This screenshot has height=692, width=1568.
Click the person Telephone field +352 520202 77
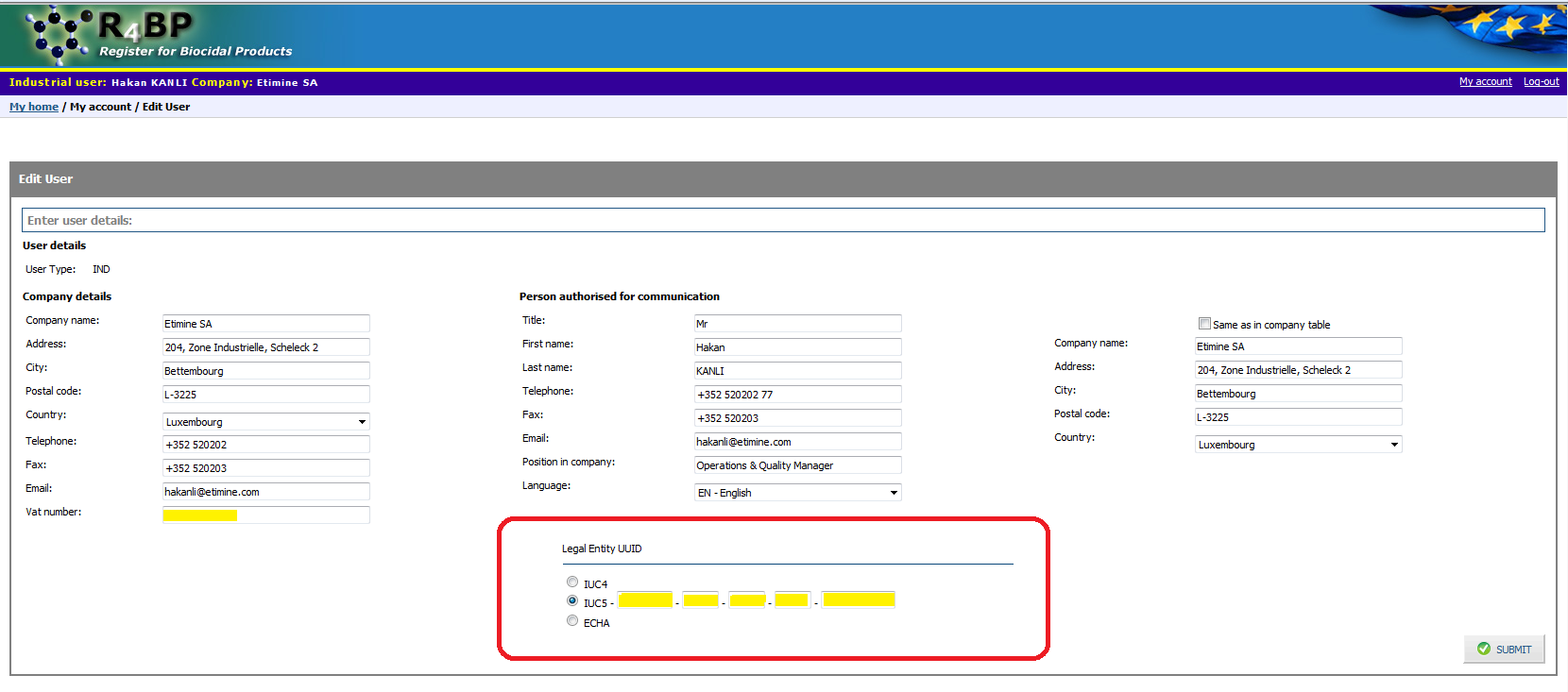click(798, 395)
